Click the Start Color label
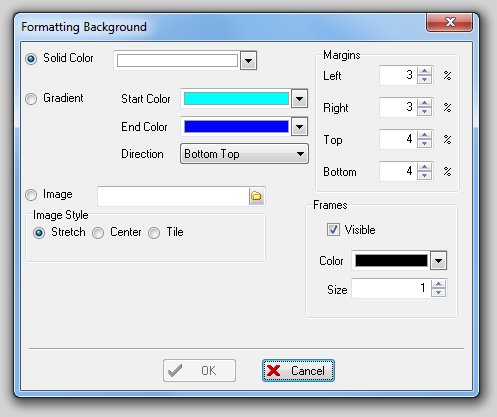 (146, 99)
